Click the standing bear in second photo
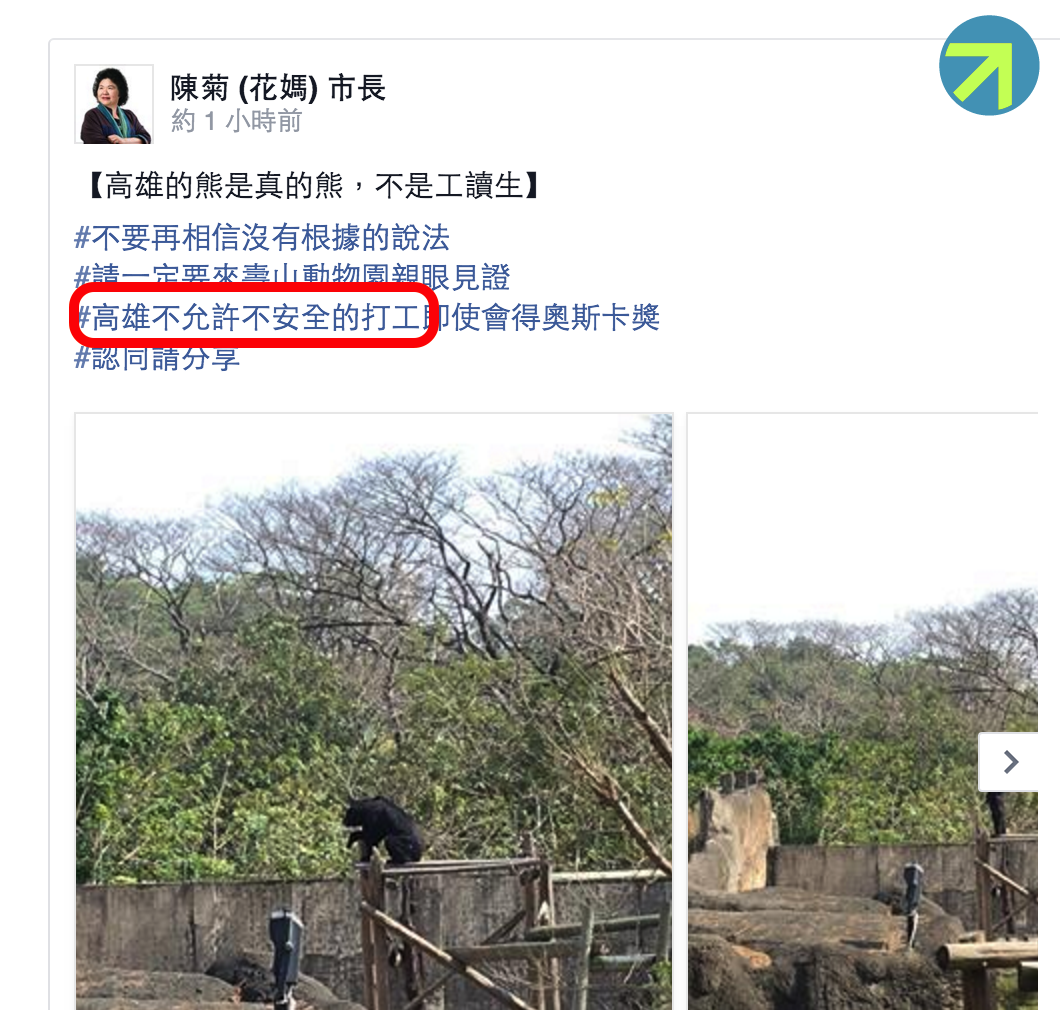 [996, 813]
